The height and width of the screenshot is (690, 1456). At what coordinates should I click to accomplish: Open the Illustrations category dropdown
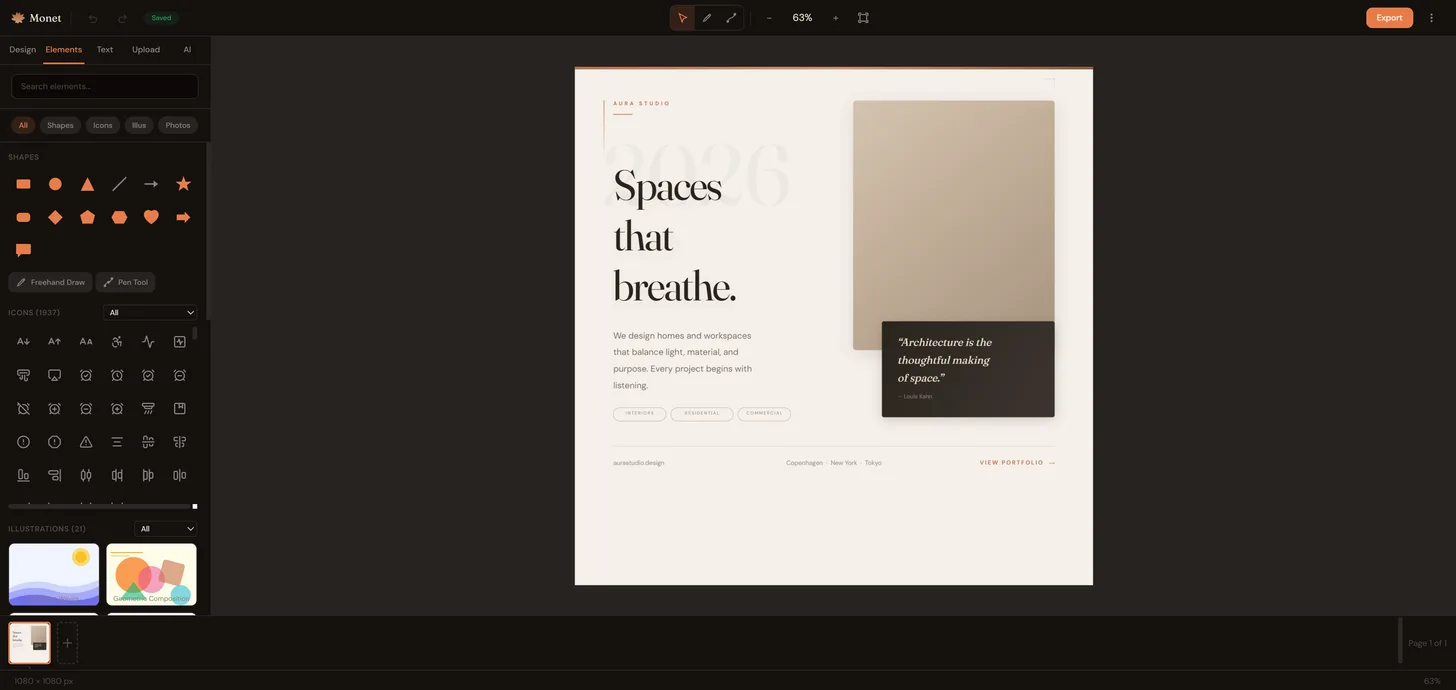click(165, 529)
